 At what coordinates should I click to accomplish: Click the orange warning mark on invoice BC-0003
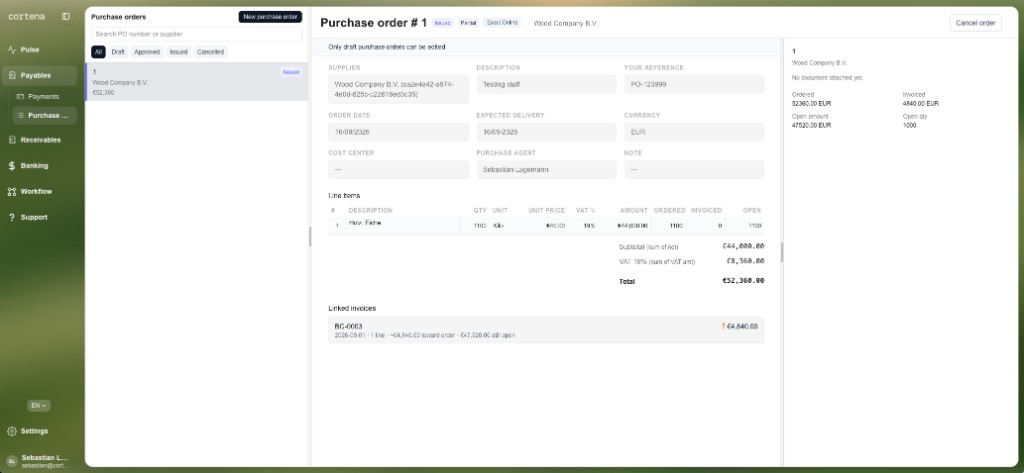(x=723, y=326)
